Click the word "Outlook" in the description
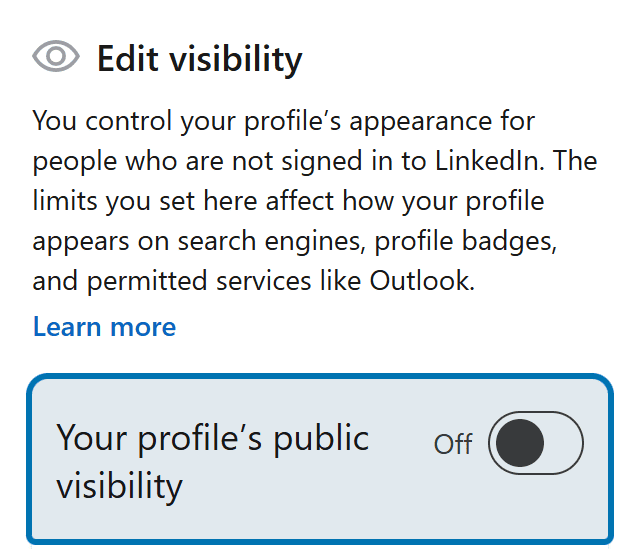This screenshot has width=632, height=549. coord(419,281)
